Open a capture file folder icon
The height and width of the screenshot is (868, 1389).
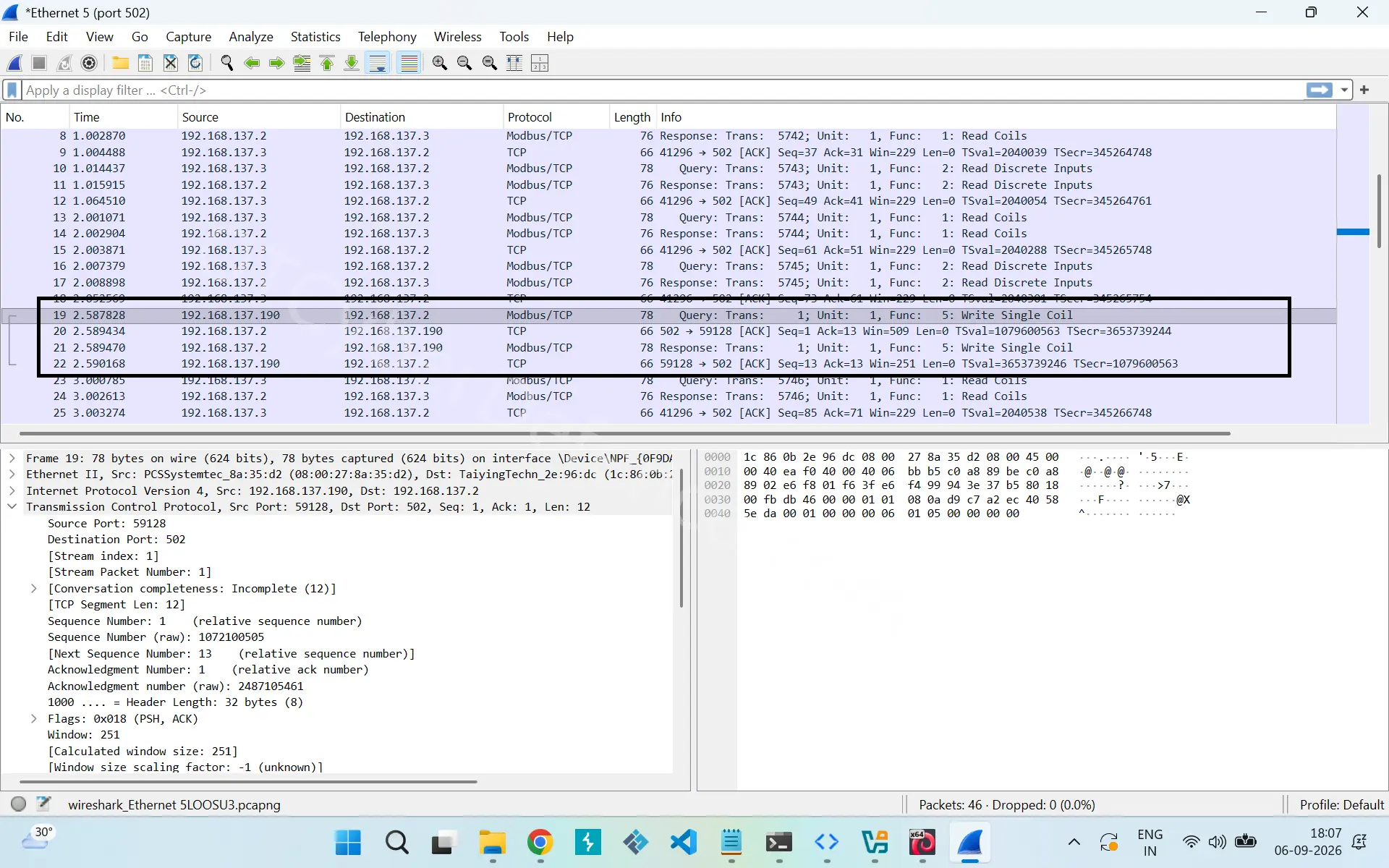[120, 63]
